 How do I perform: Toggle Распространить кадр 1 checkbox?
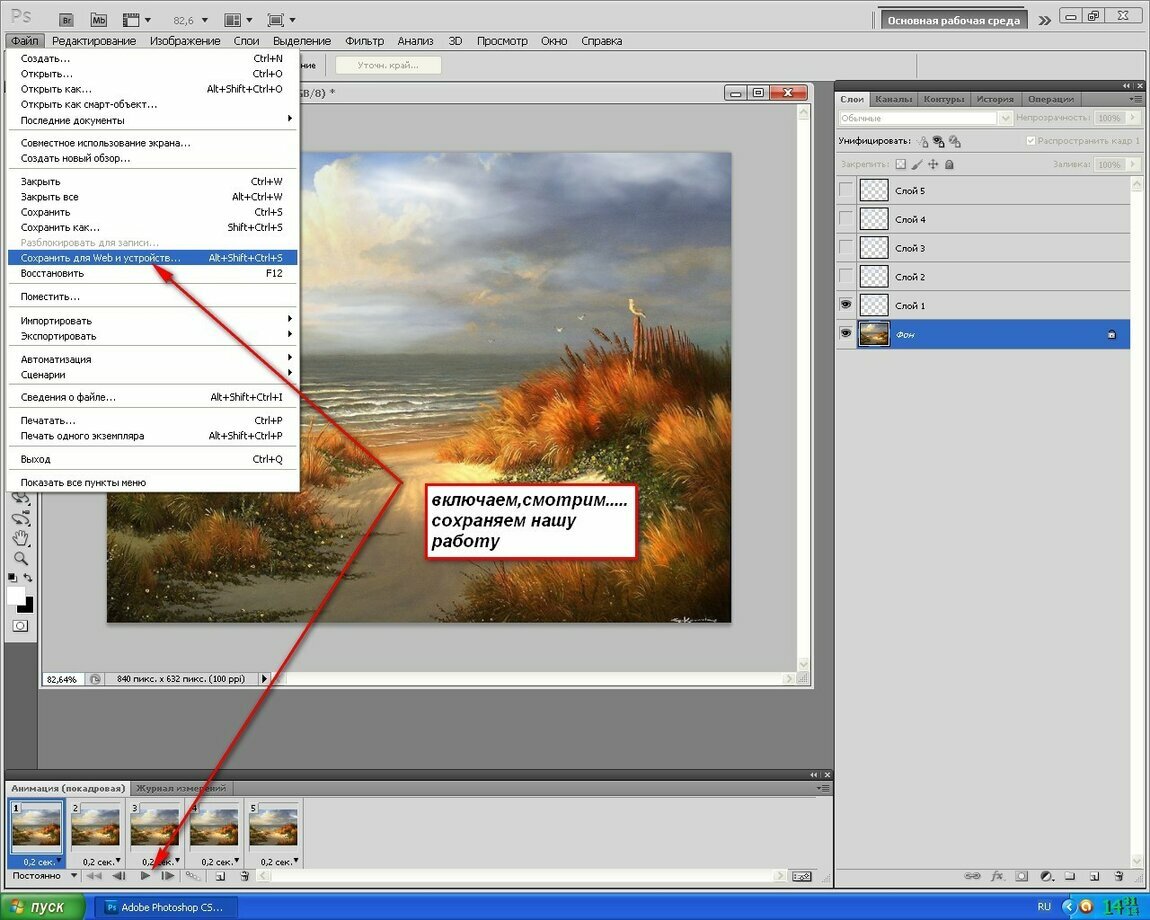pos(1030,140)
